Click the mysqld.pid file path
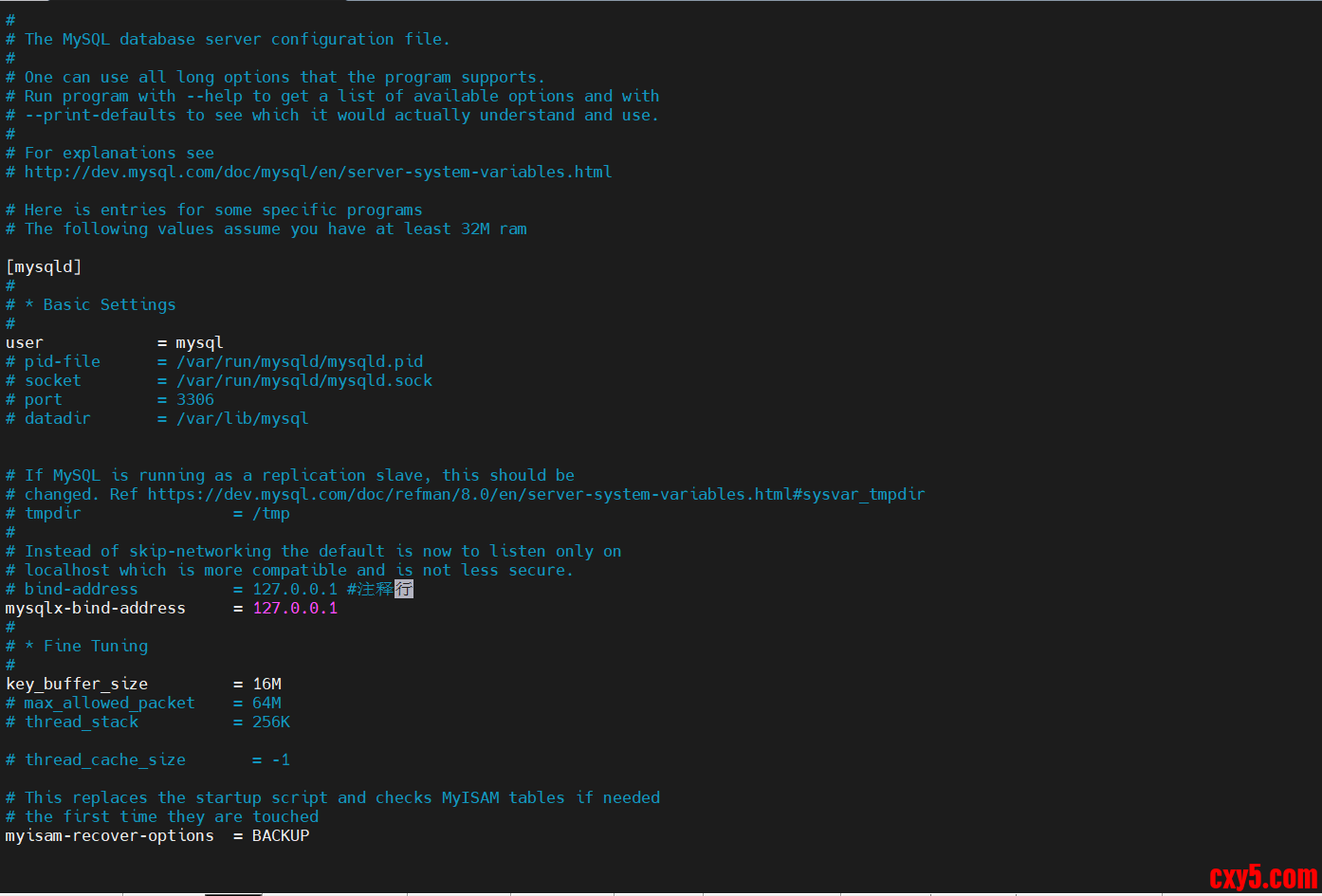The height and width of the screenshot is (896, 1322). pos(300,361)
